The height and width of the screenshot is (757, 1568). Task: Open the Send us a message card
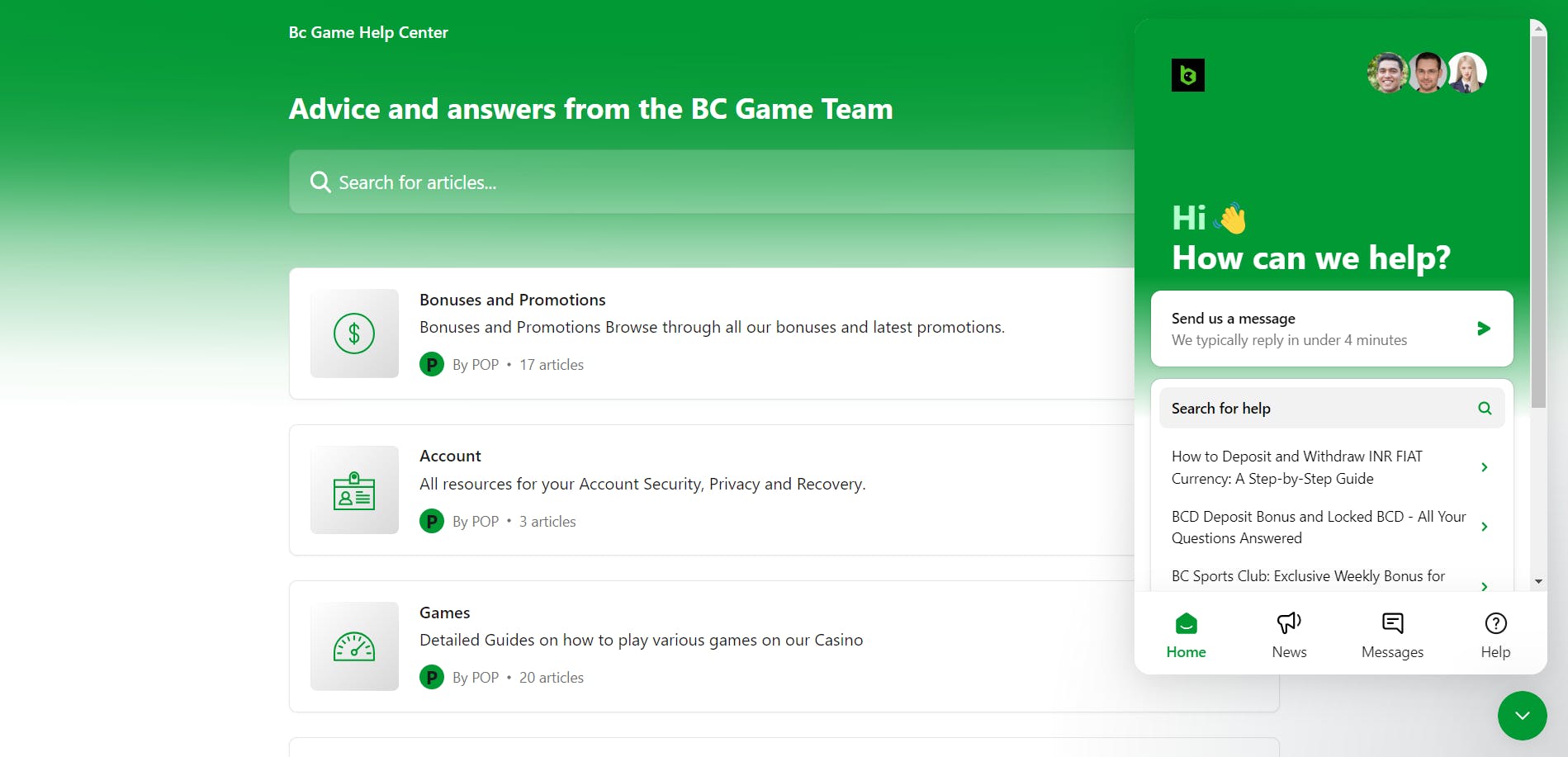(x=1332, y=329)
